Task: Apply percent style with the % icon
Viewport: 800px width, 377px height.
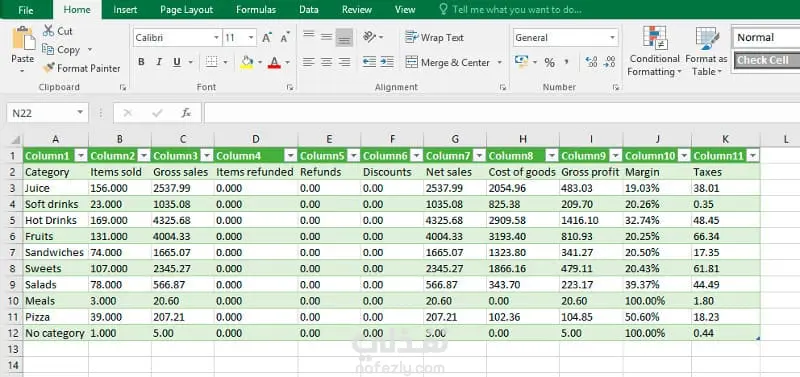Action: [x=549, y=63]
